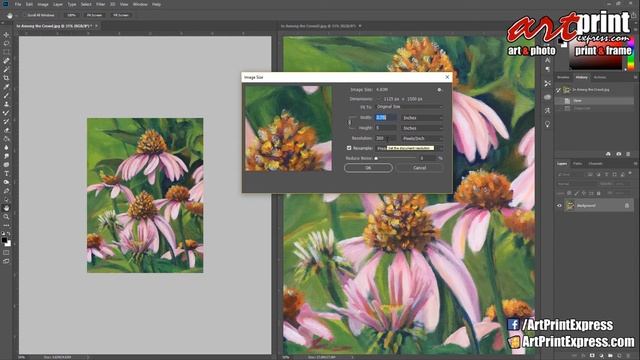Click the Width input field
640x360 pixels.
[x=386, y=118]
